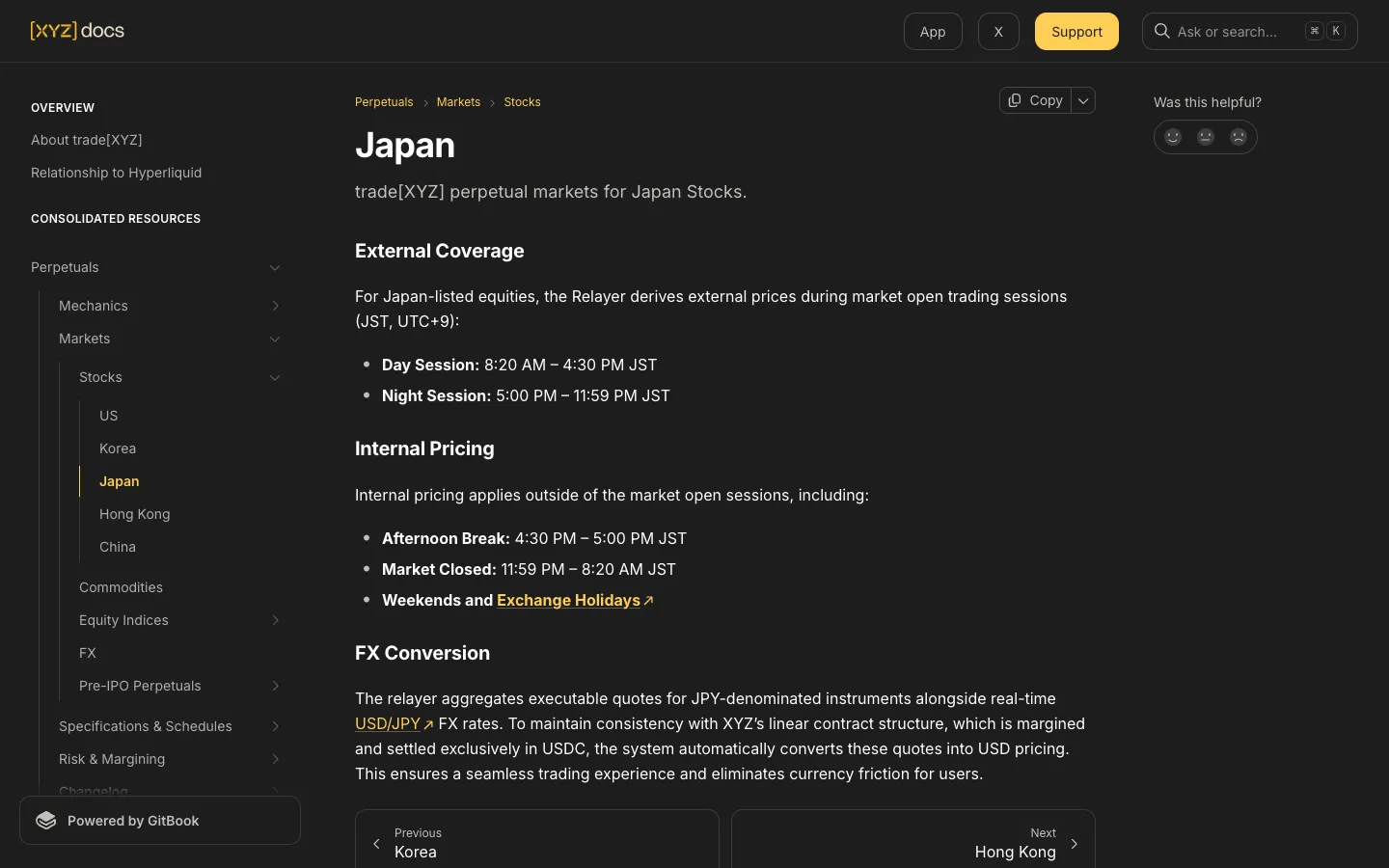1389x868 pixels.
Task: Copy the page with Copy button
Action: click(1035, 100)
